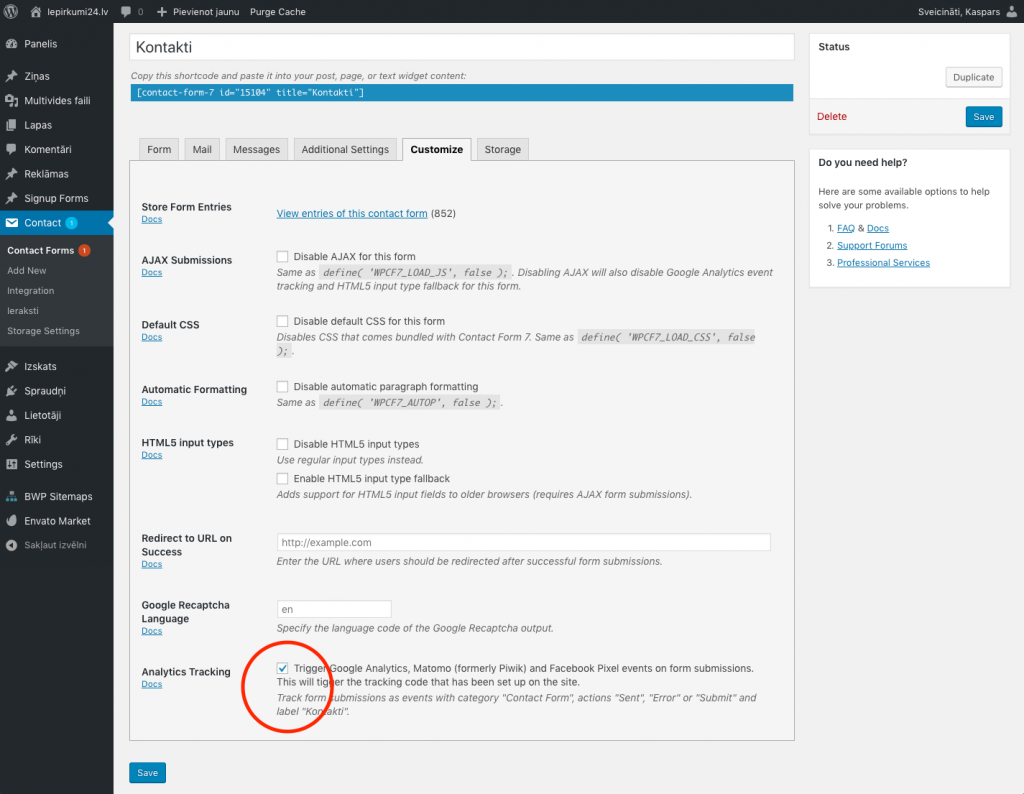Click View entries of this contact form

pos(352,213)
